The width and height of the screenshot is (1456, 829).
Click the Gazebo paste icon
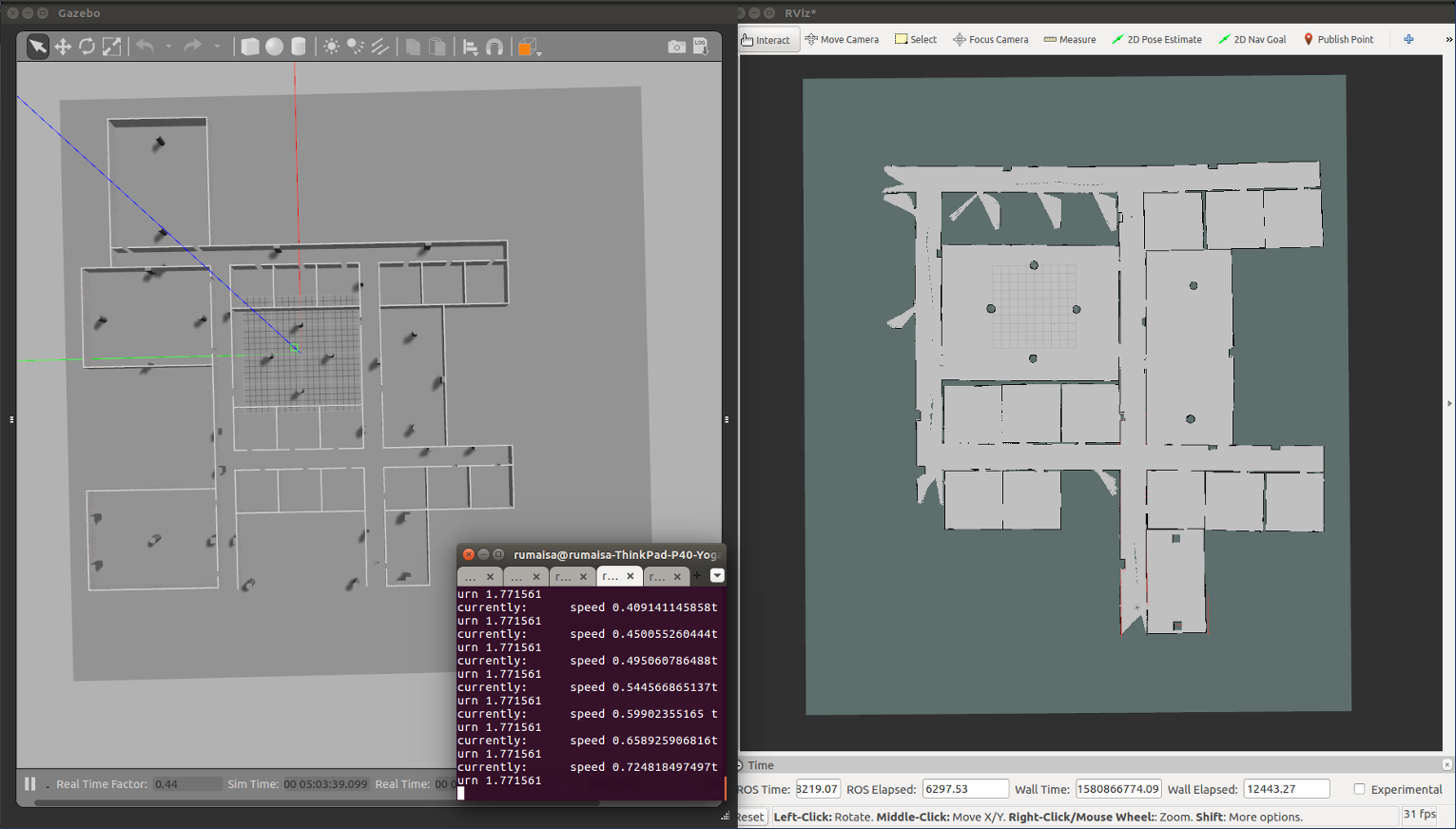(437, 47)
